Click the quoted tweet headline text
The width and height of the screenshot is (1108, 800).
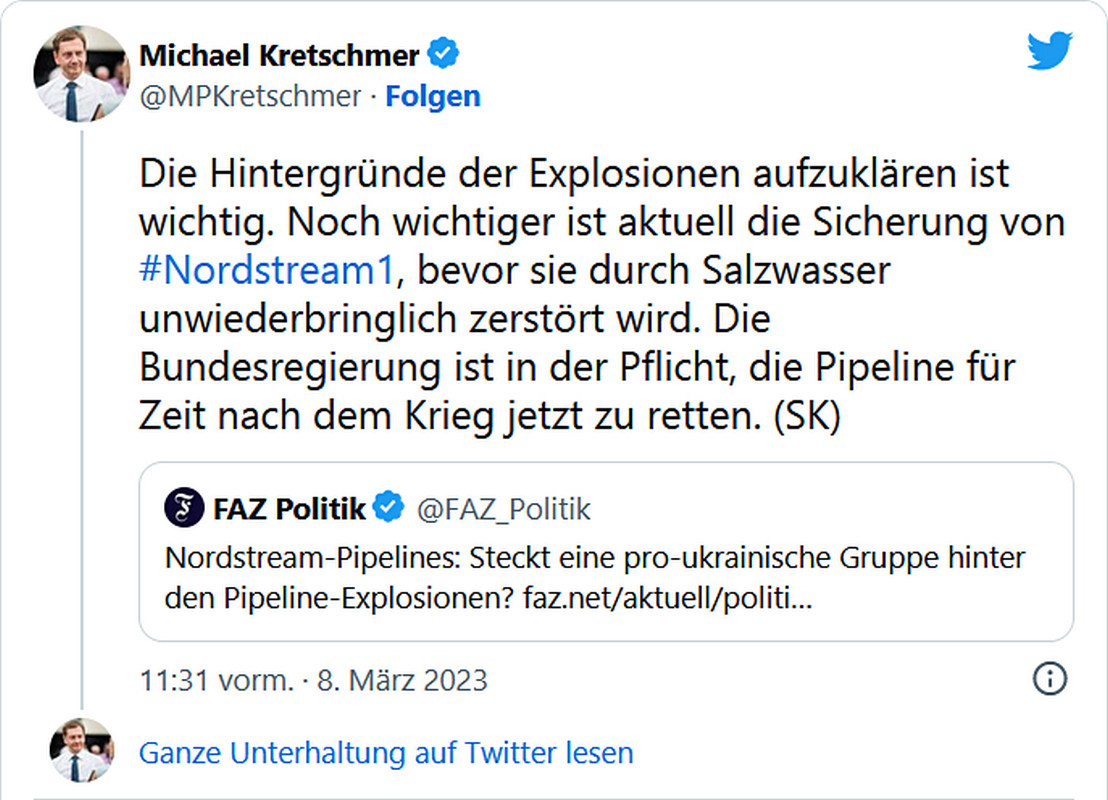pyautogui.click(x=595, y=557)
